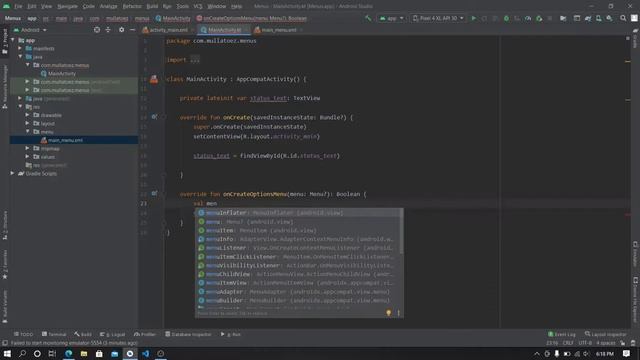The image size is (640, 360).
Task: Click the lightbulb icon in completion popup
Action: click(x=389, y=313)
